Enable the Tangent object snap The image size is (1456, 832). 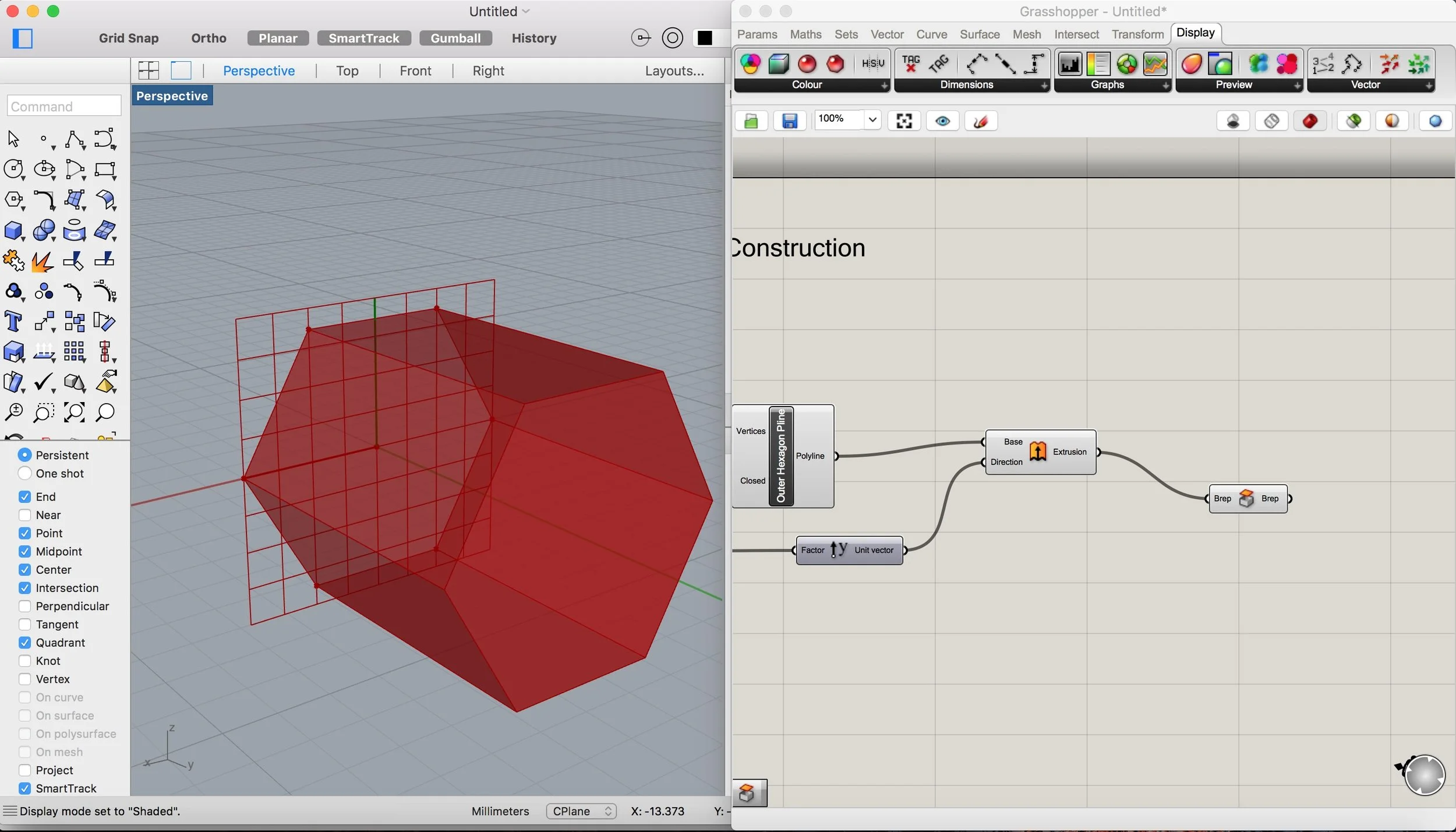coord(24,624)
